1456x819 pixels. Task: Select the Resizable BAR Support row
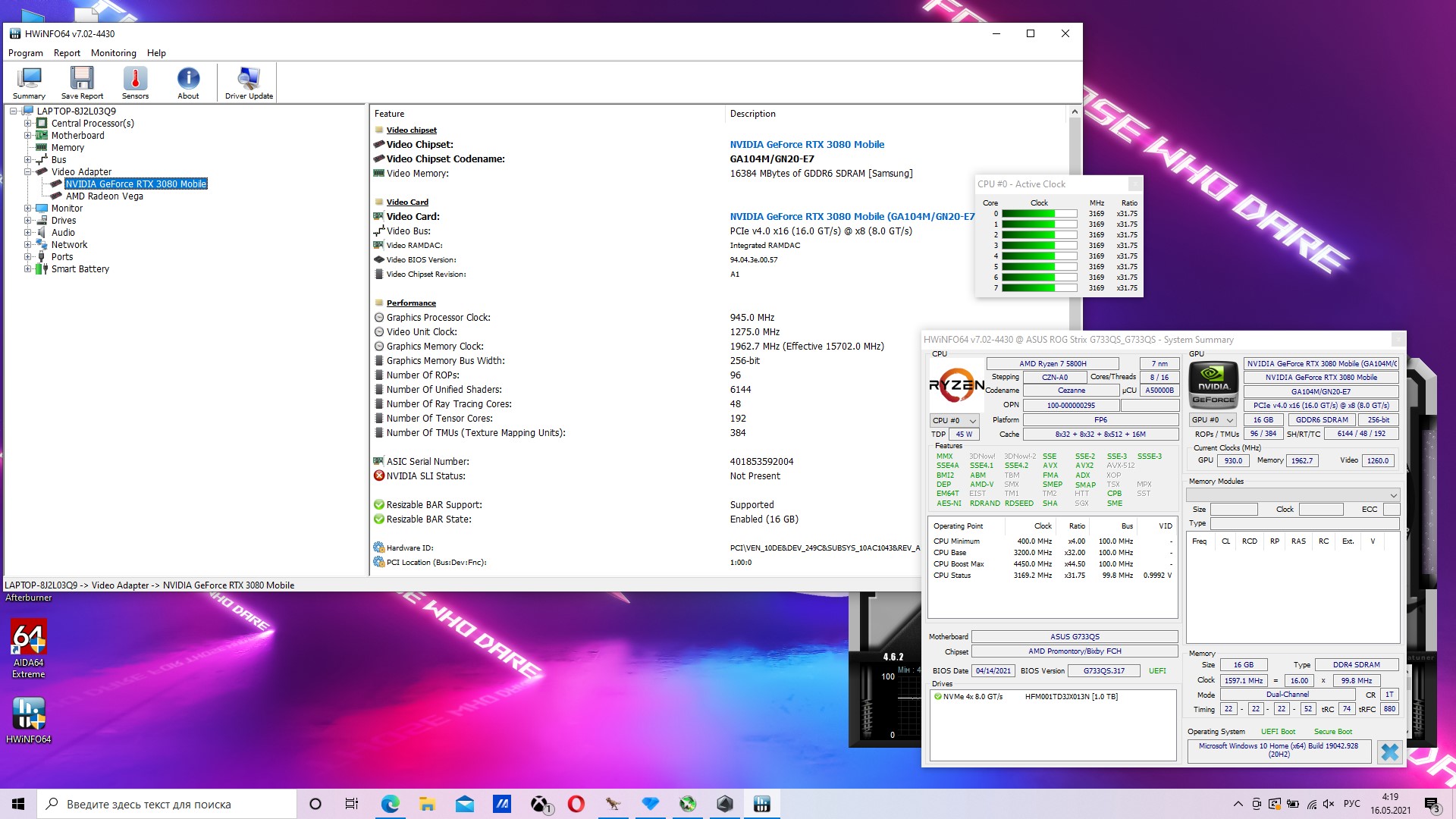(x=648, y=505)
